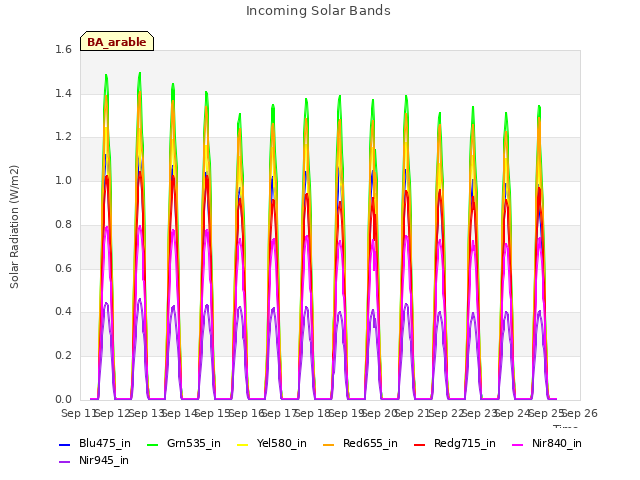This screenshot has width=640, height=480.
Task: Click the 0.0 y-axis tick label
Action: (x=63, y=399)
